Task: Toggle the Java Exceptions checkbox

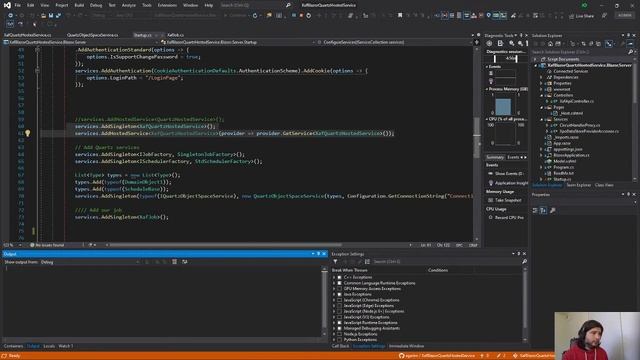Action: pos(340,294)
